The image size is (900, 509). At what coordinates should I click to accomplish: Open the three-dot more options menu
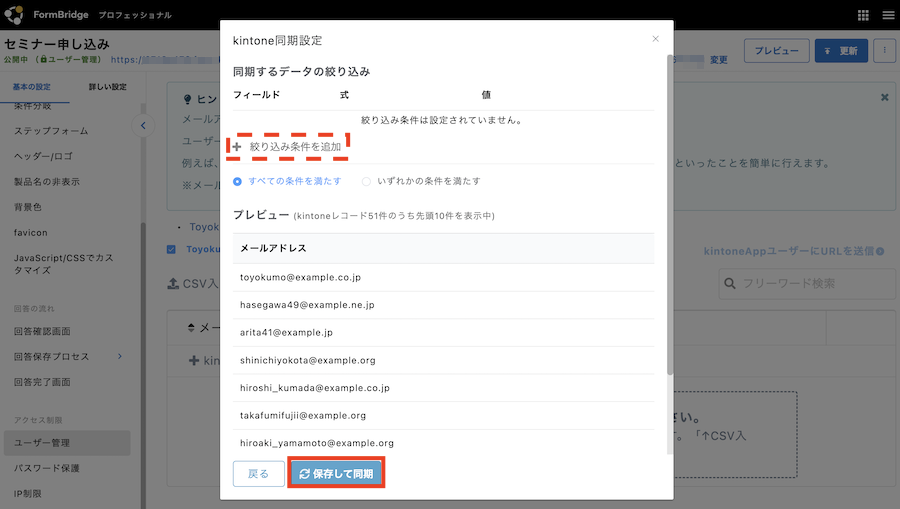point(884,51)
